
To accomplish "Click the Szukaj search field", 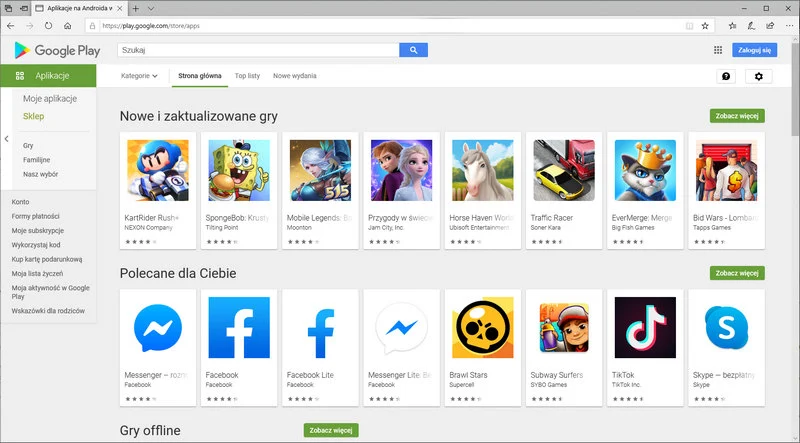I will pyautogui.click(x=257, y=49).
